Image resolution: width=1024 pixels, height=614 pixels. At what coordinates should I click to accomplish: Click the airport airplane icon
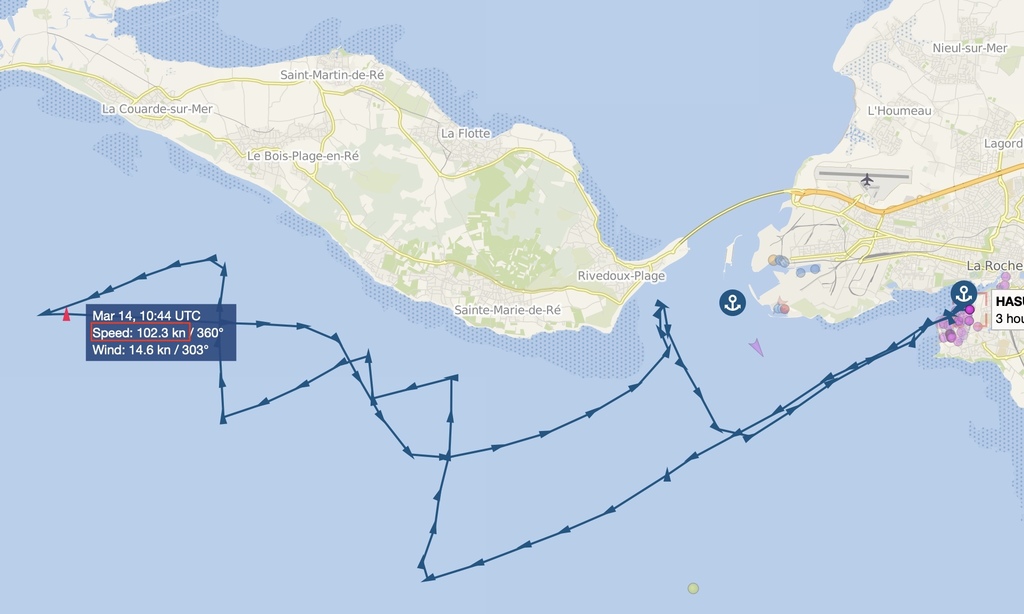[x=867, y=180]
